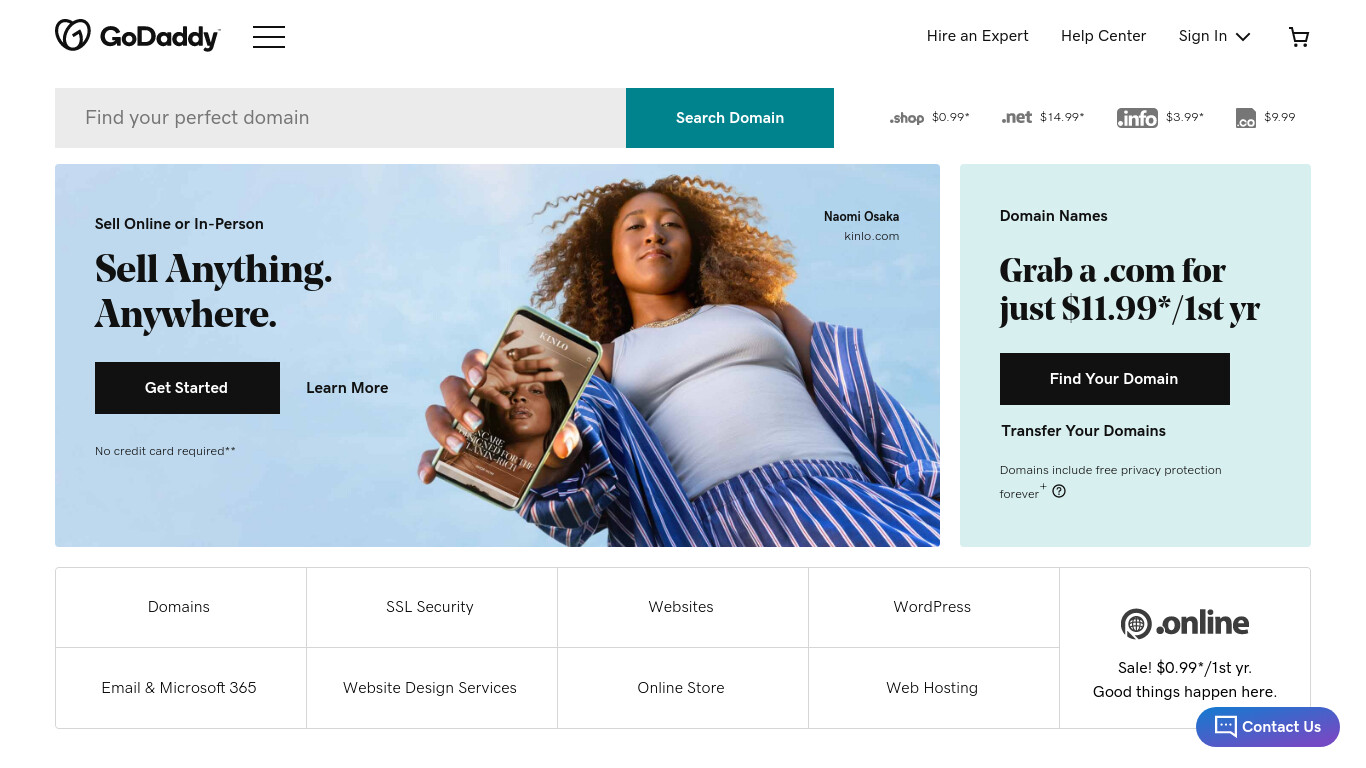Click the GoDaddy logo
This screenshot has width=1366, height=768.
pyautogui.click(x=138, y=36)
